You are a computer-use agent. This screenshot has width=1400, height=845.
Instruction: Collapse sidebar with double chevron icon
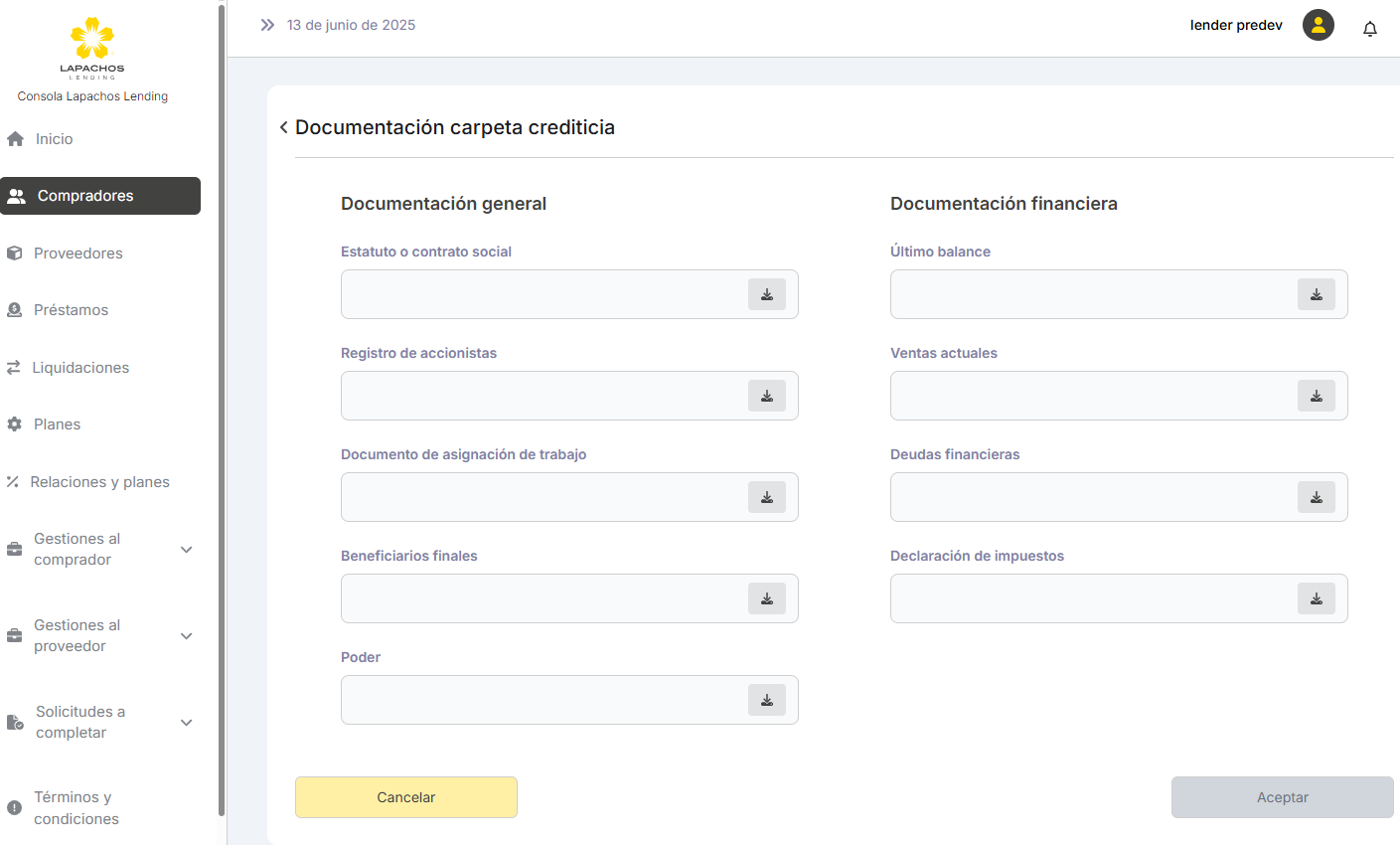click(x=267, y=25)
